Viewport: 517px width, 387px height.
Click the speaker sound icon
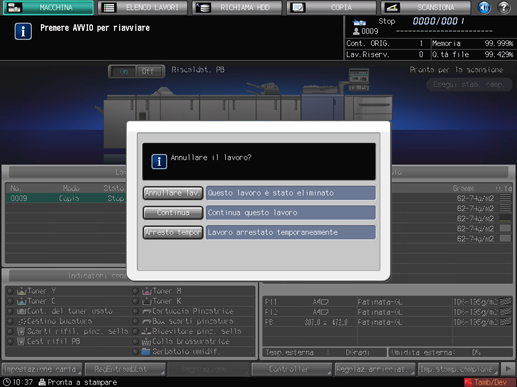484,7
